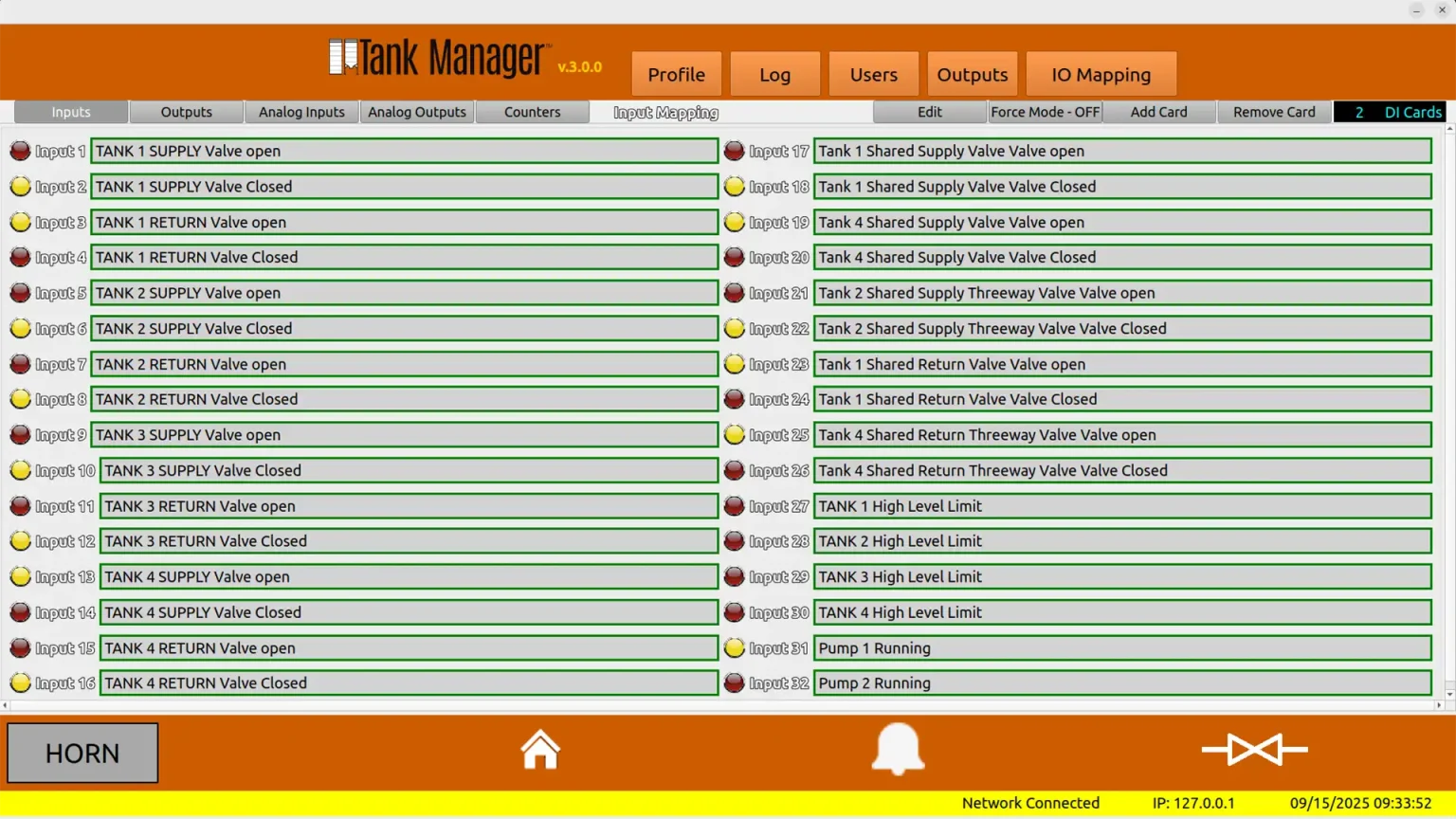Click the Input 27 status indicator
1456x819 pixels.
click(734, 506)
